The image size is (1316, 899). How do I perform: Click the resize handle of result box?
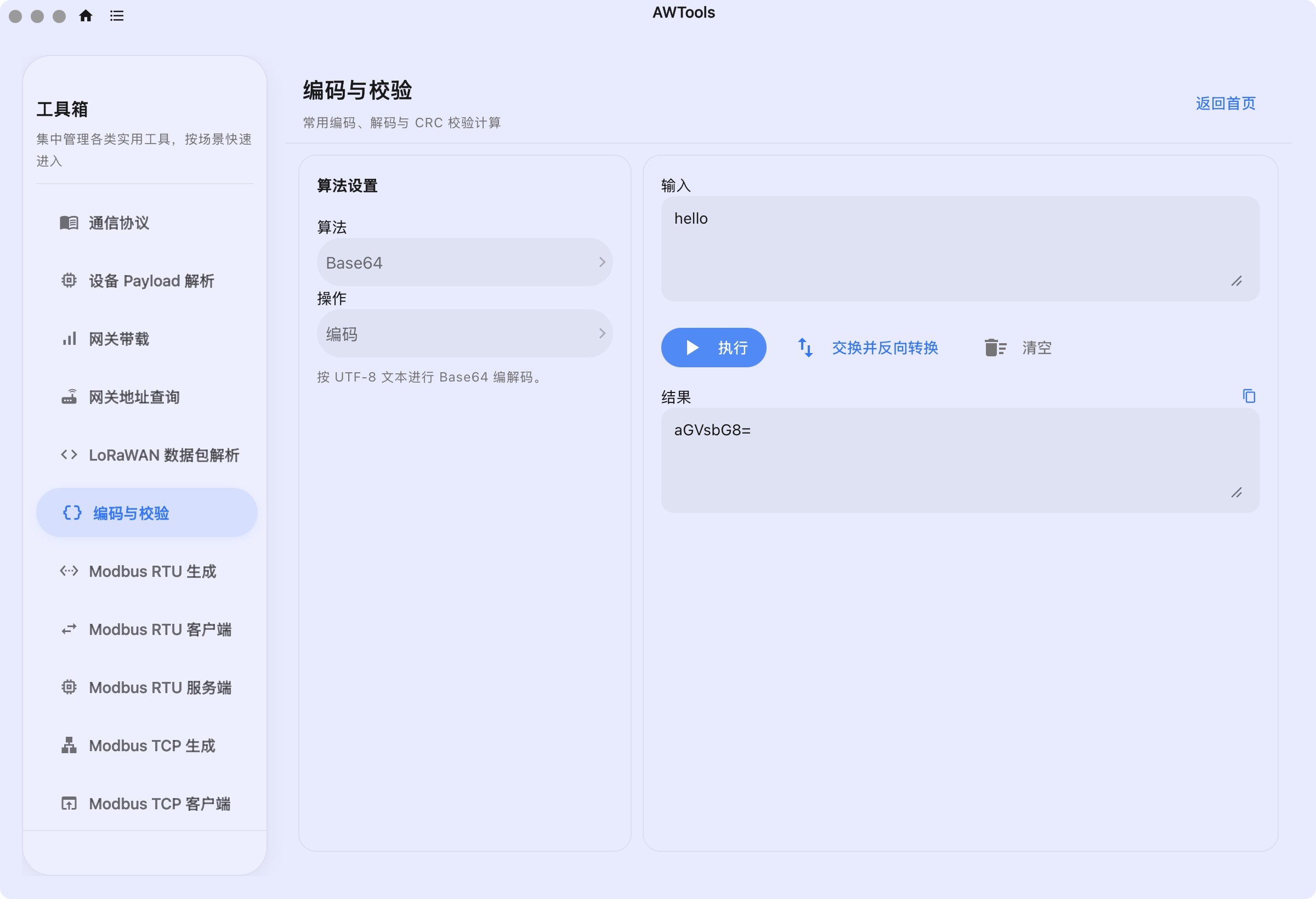click(1236, 492)
